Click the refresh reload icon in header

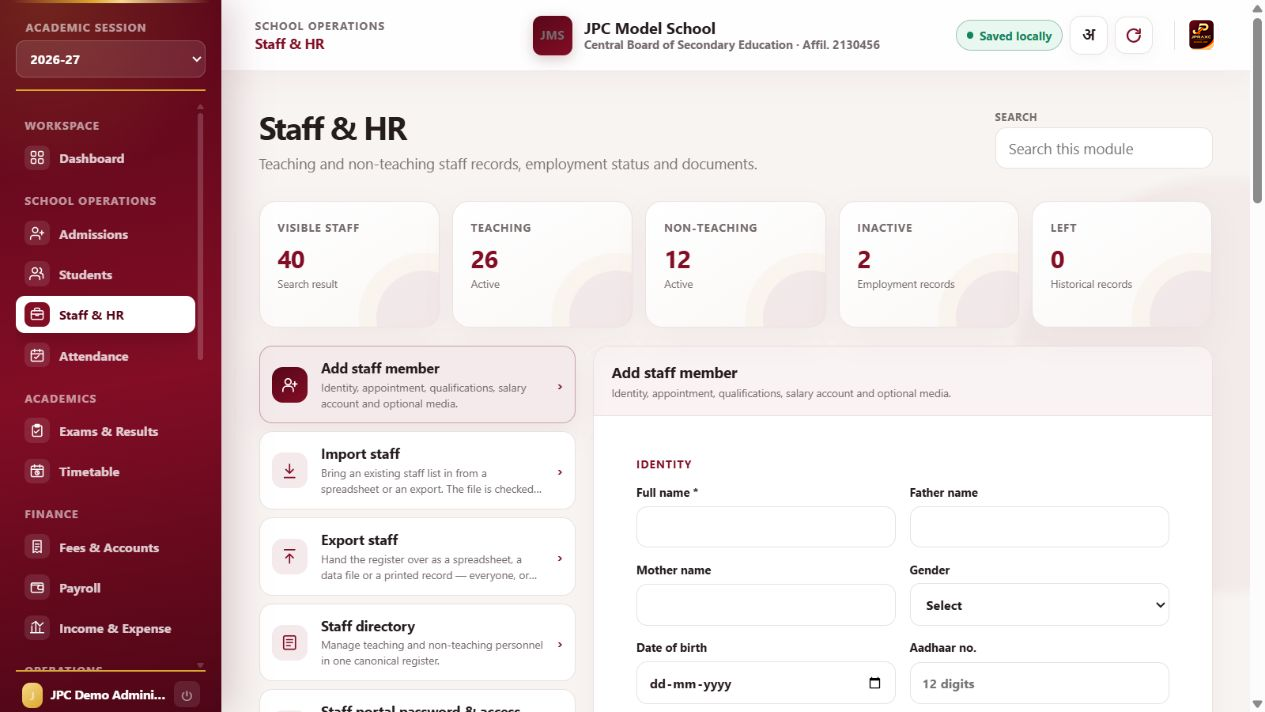[x=1133, y=35]
